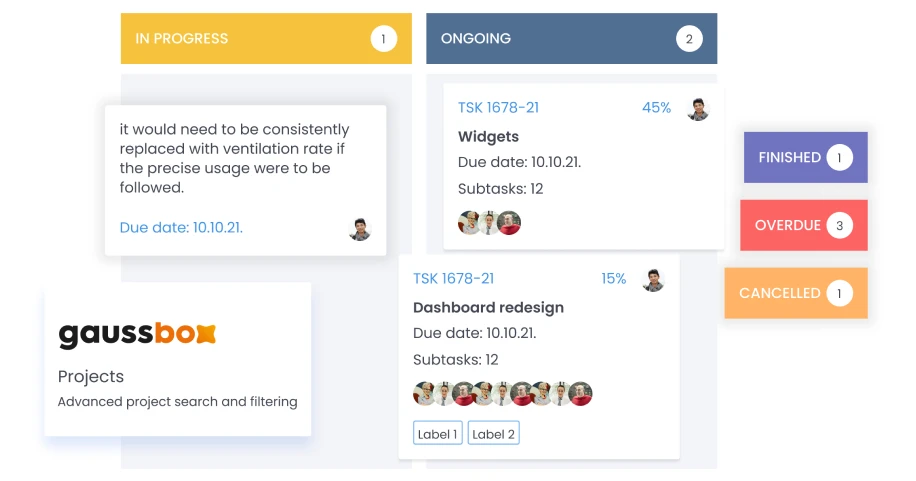Click last member avatar in Dashboard redesign
The width and height of the screenshot is (916, 481).
coord(581,394)
